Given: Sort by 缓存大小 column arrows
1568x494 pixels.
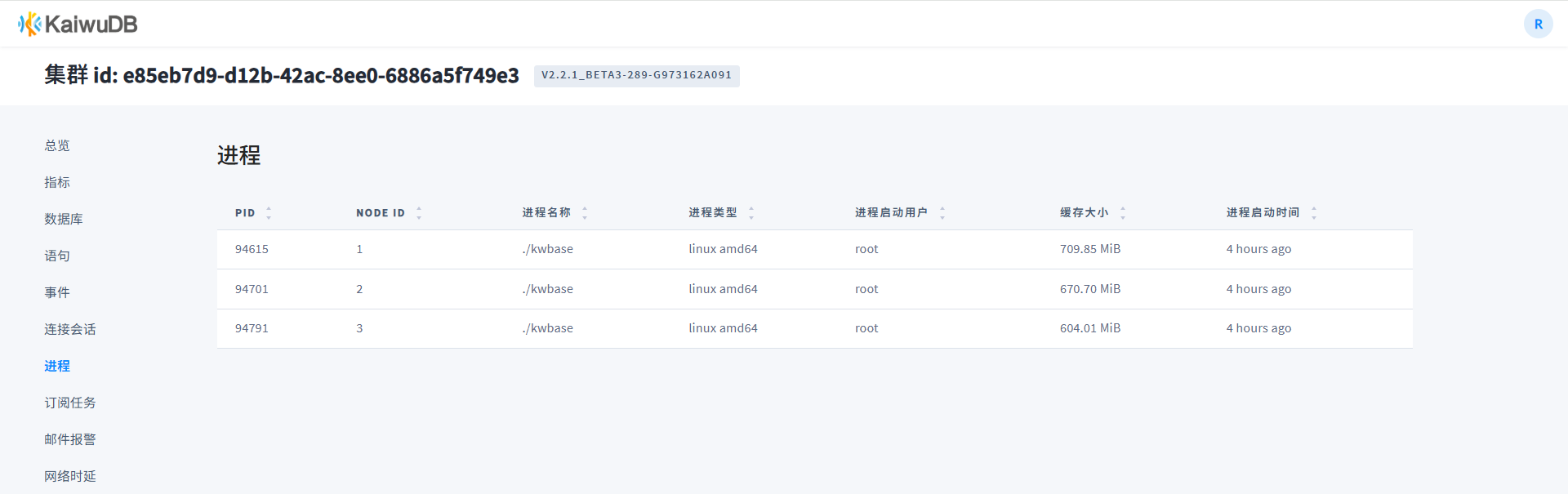Looking at the screenshot, I should (1123, 213).
